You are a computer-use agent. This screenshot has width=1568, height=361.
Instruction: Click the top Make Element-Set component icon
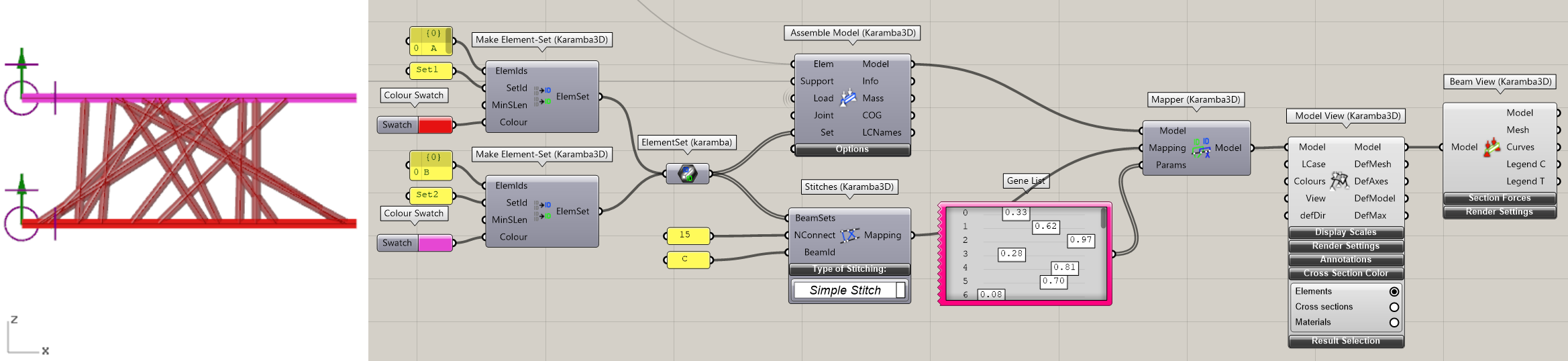tap(543, 96)
